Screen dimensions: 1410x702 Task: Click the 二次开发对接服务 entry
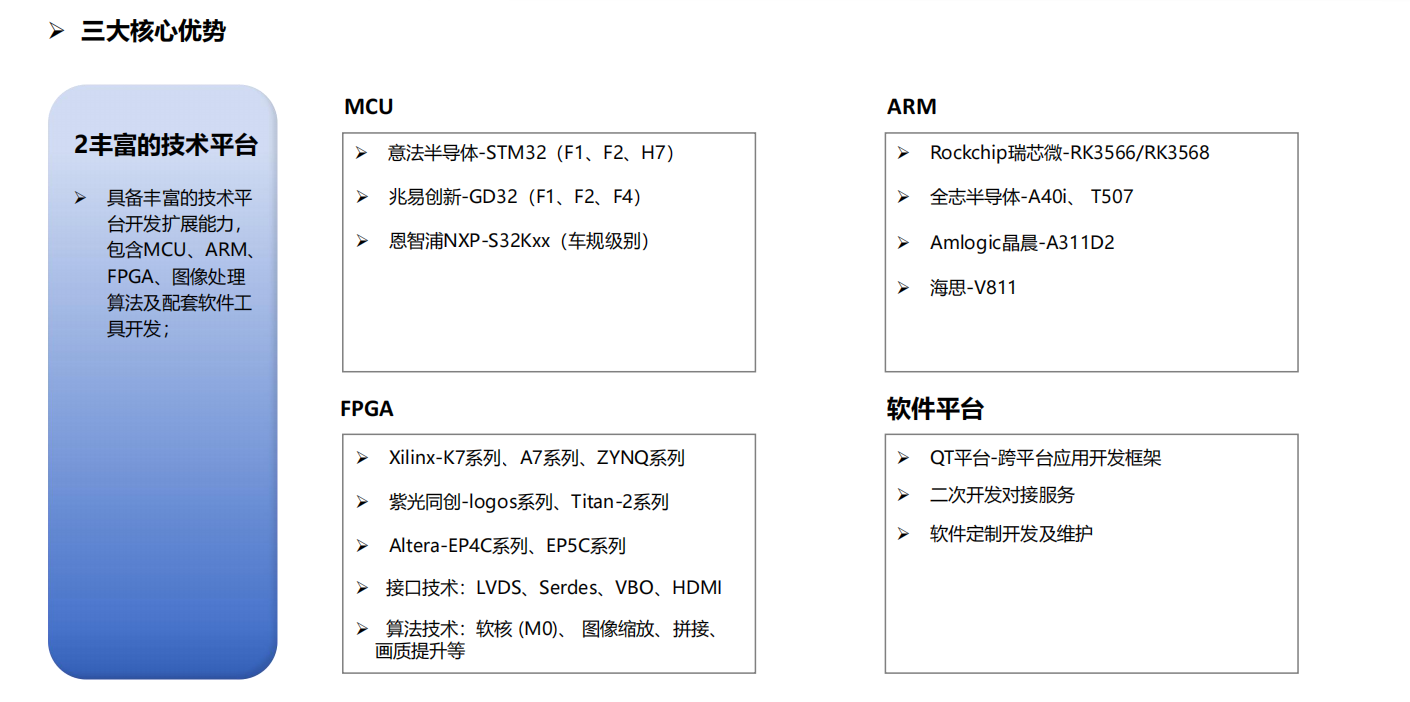click(1002, 495)
